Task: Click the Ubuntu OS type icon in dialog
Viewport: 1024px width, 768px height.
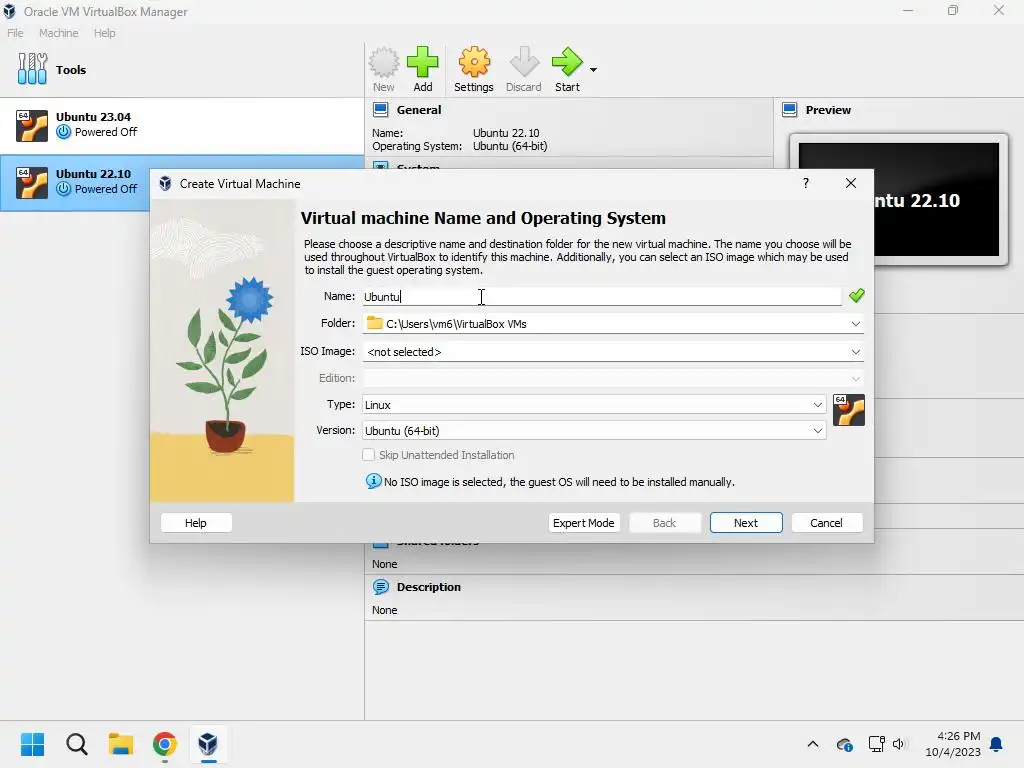Action: tap(848, 410)
